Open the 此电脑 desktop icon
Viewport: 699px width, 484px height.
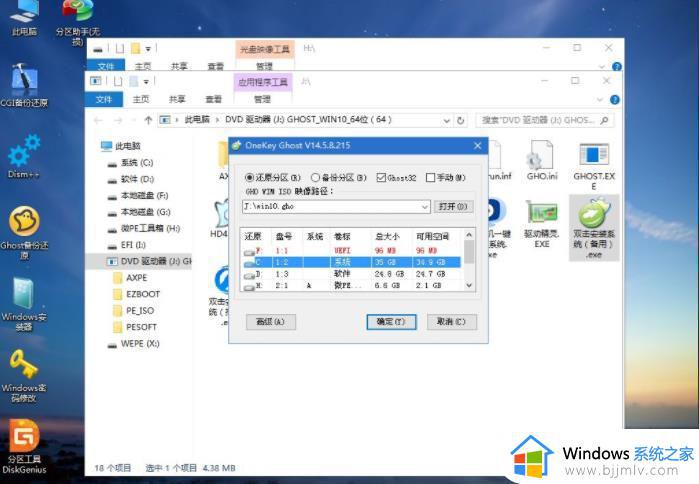click(x=24, y=16)
